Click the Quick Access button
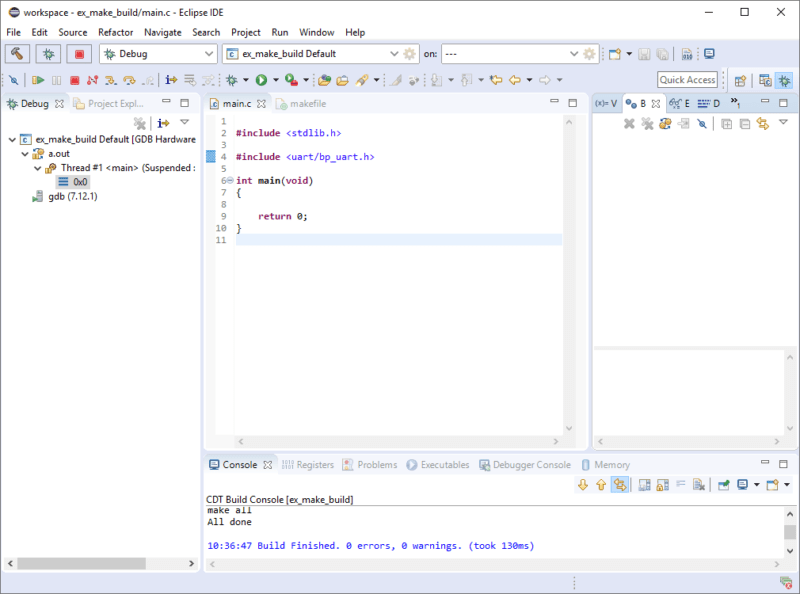The height and width of the screenshot is (594, 800). coord(687,79)
